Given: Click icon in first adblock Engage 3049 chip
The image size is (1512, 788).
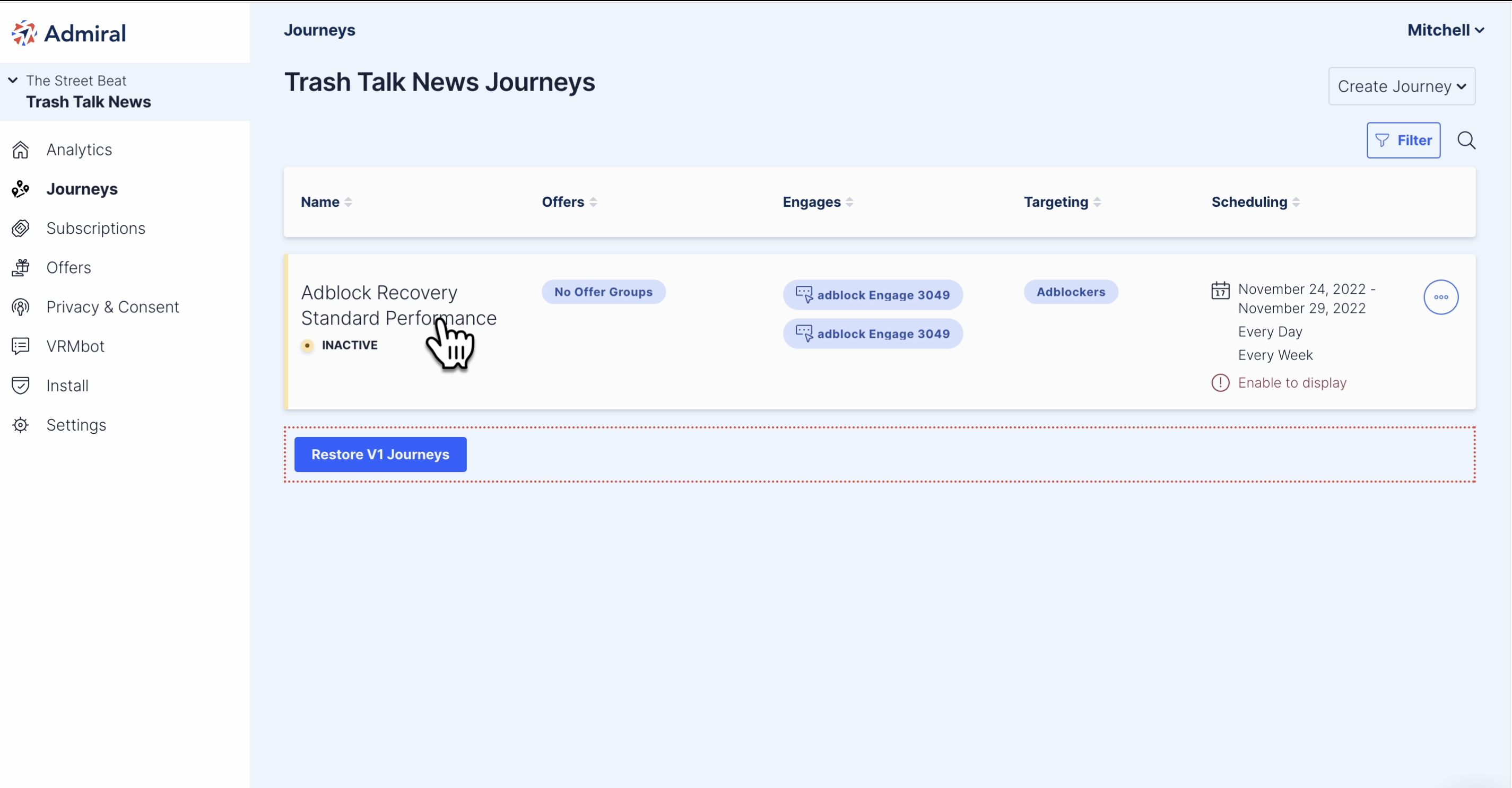Looking at the screenshot, I should tap(804, 294).
